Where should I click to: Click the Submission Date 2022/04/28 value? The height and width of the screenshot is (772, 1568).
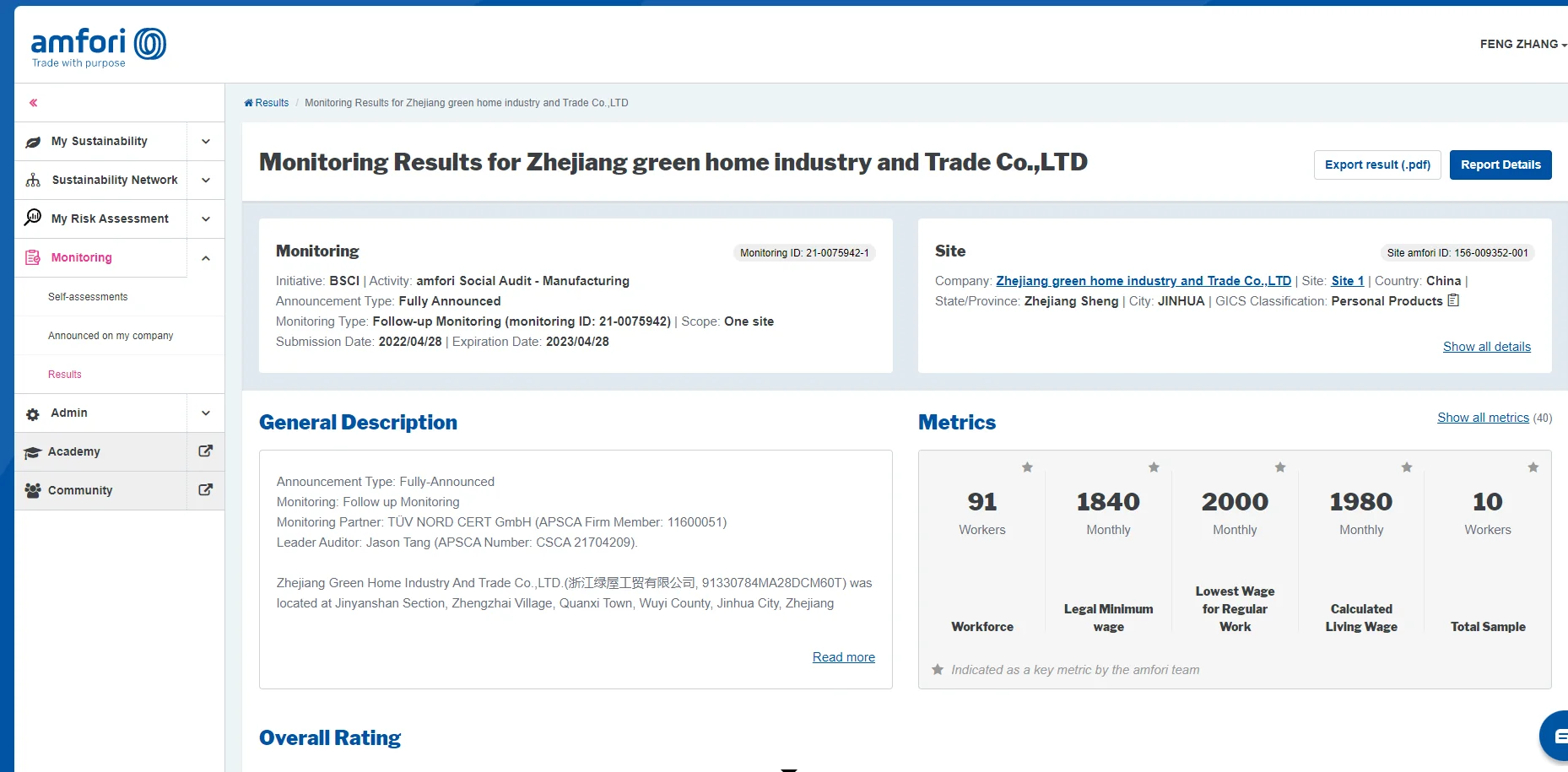click(x=410, y=342)
